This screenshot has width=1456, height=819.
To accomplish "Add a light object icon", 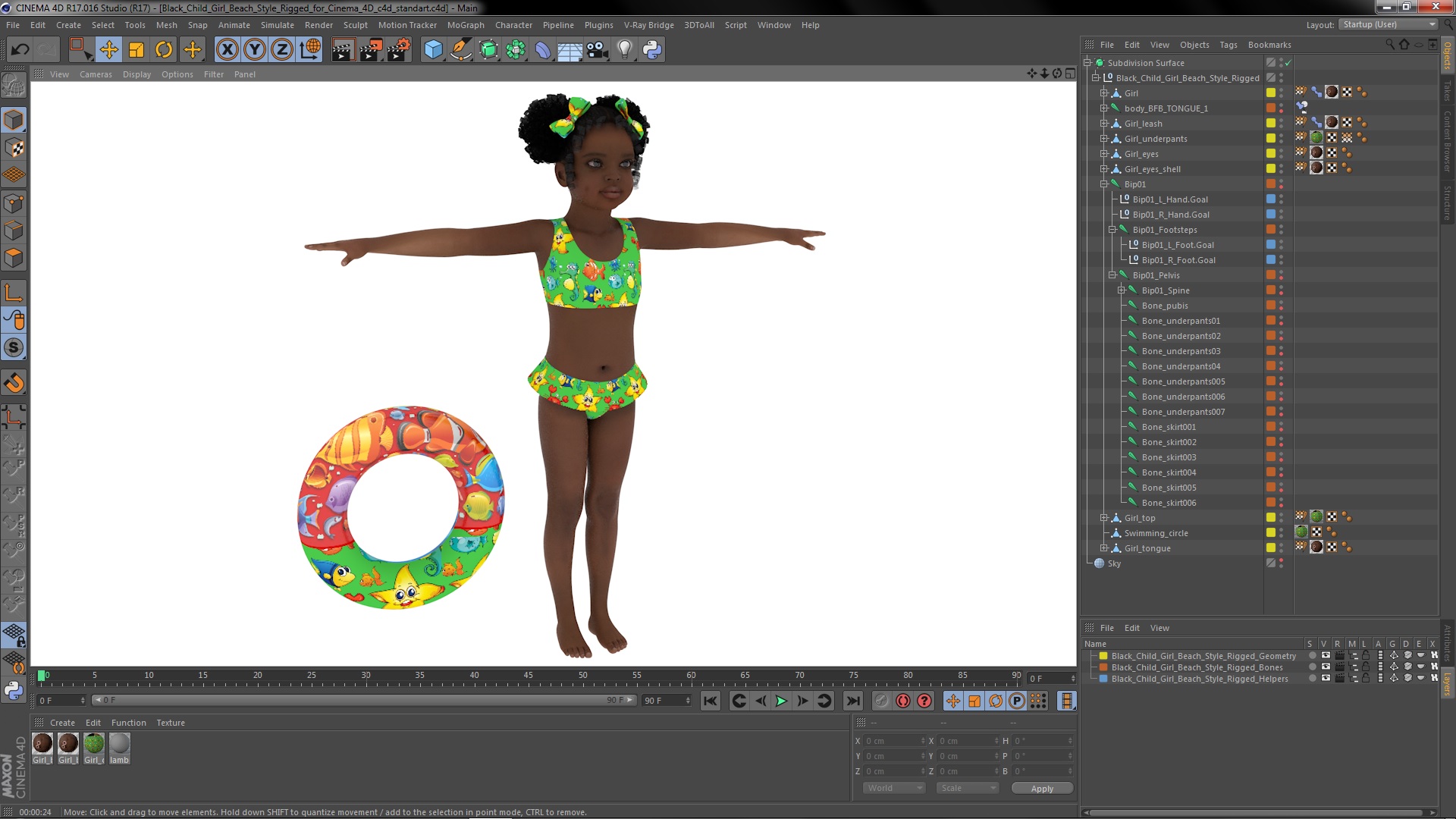I will click(625, 50).
